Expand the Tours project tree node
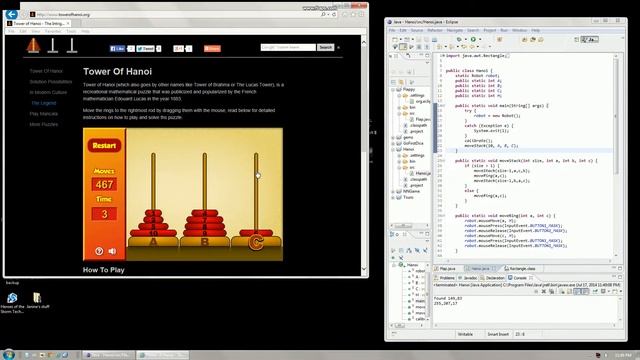The image size is (640, 360). click(393, 197)
